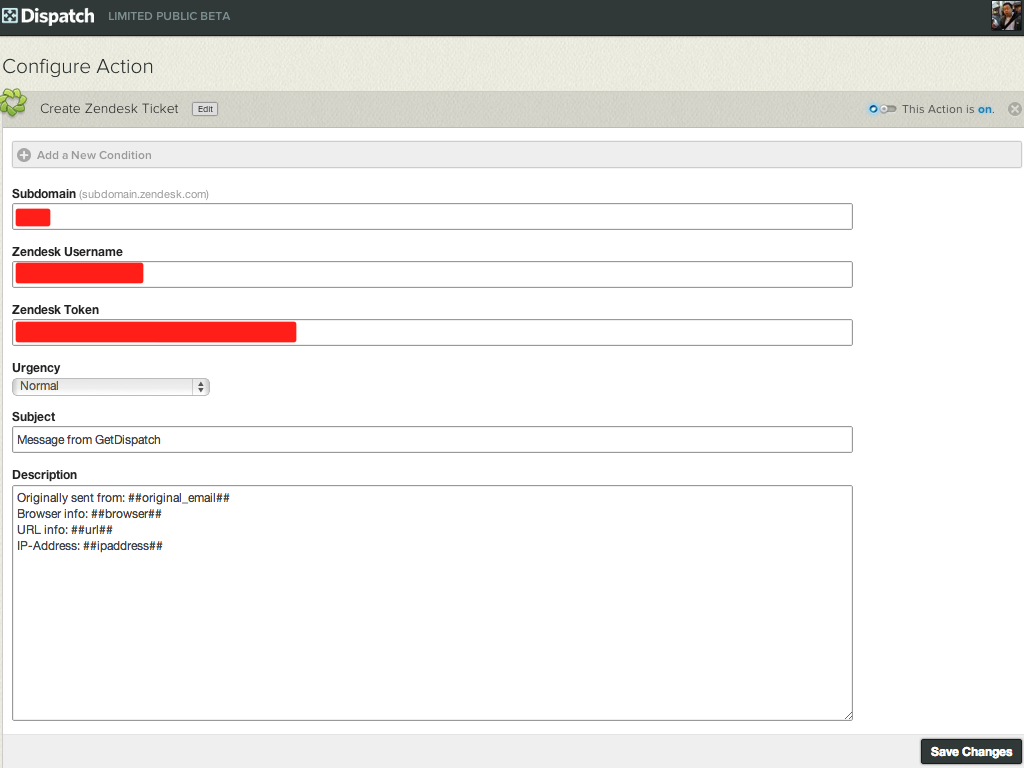Viewport: 1024px width, 768px height.
Task: Click the Urgency stepper arrows
Action: pyautogui.click(x=201, y=386)
